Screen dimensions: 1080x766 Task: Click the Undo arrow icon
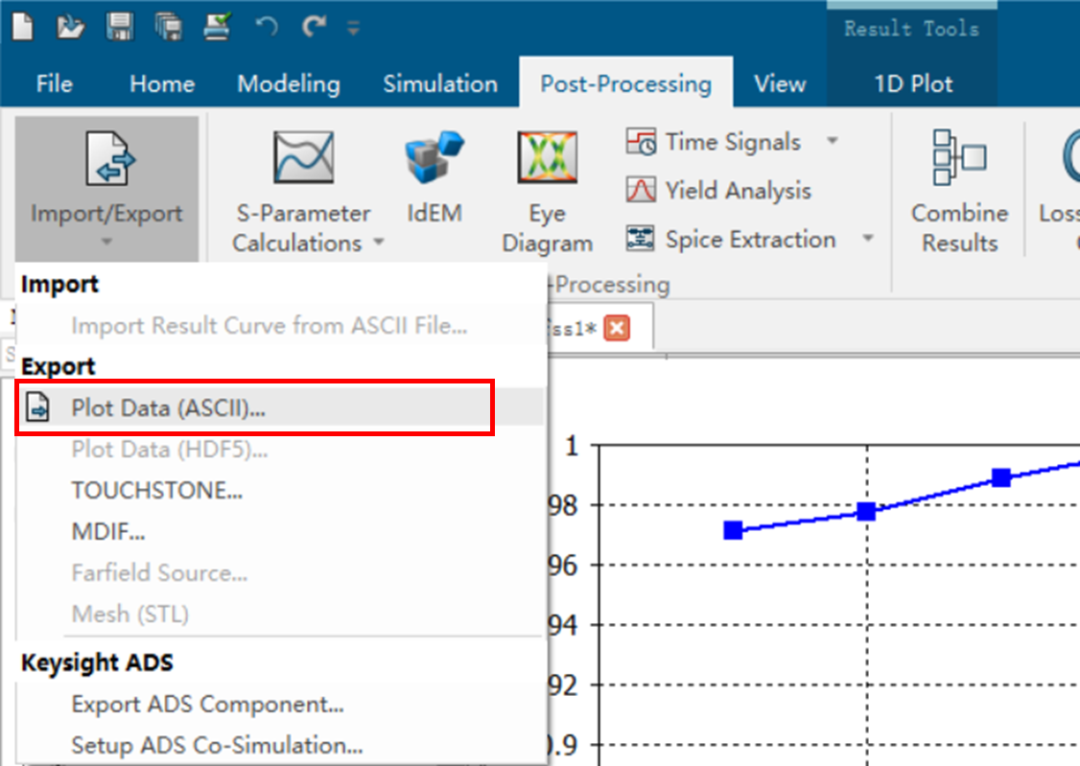[x=267, y=27]
